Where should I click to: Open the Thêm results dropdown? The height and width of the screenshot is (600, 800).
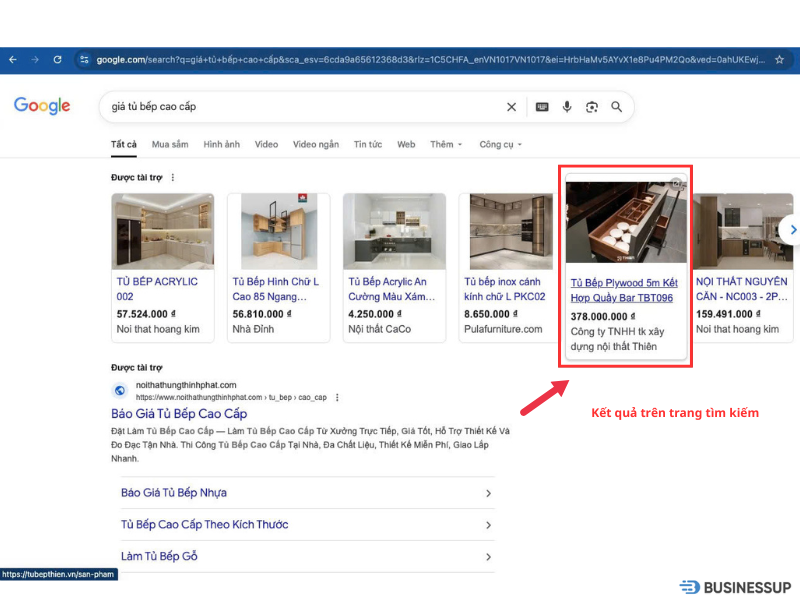pos(445,144)
